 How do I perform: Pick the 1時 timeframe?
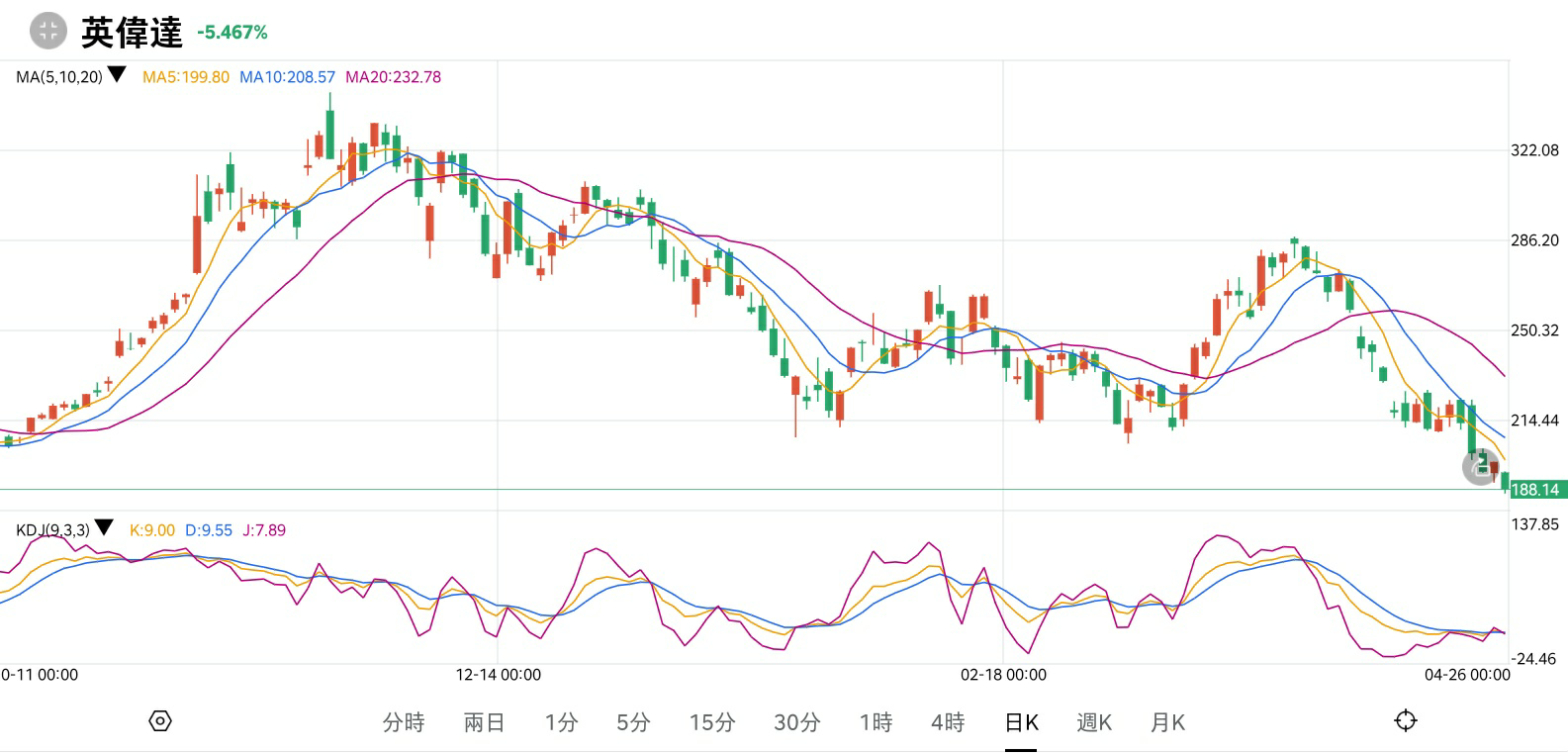[x=876, y=723]
